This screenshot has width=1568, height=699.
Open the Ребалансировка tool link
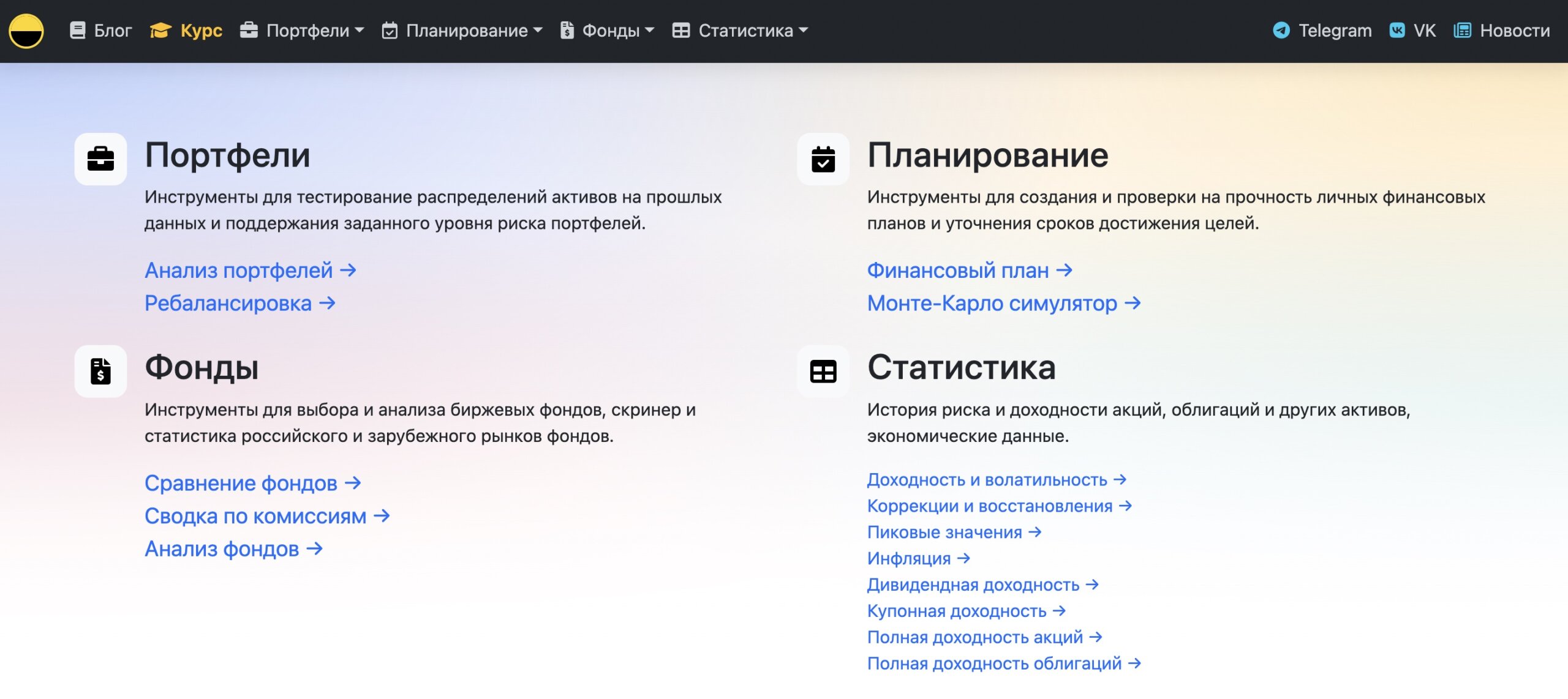pyautogui.click(x=240, y=303)
